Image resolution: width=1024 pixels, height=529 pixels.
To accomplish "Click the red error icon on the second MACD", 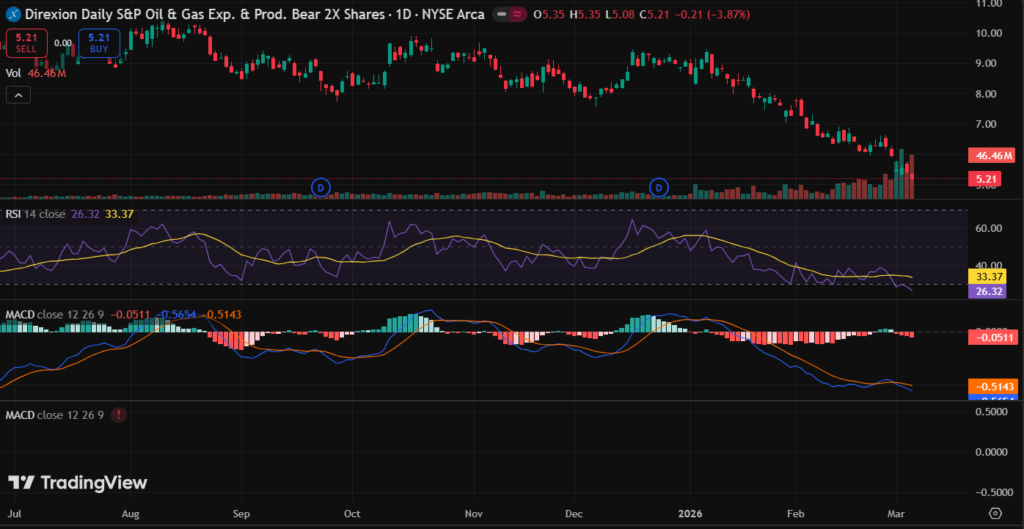I will (119, 414).
